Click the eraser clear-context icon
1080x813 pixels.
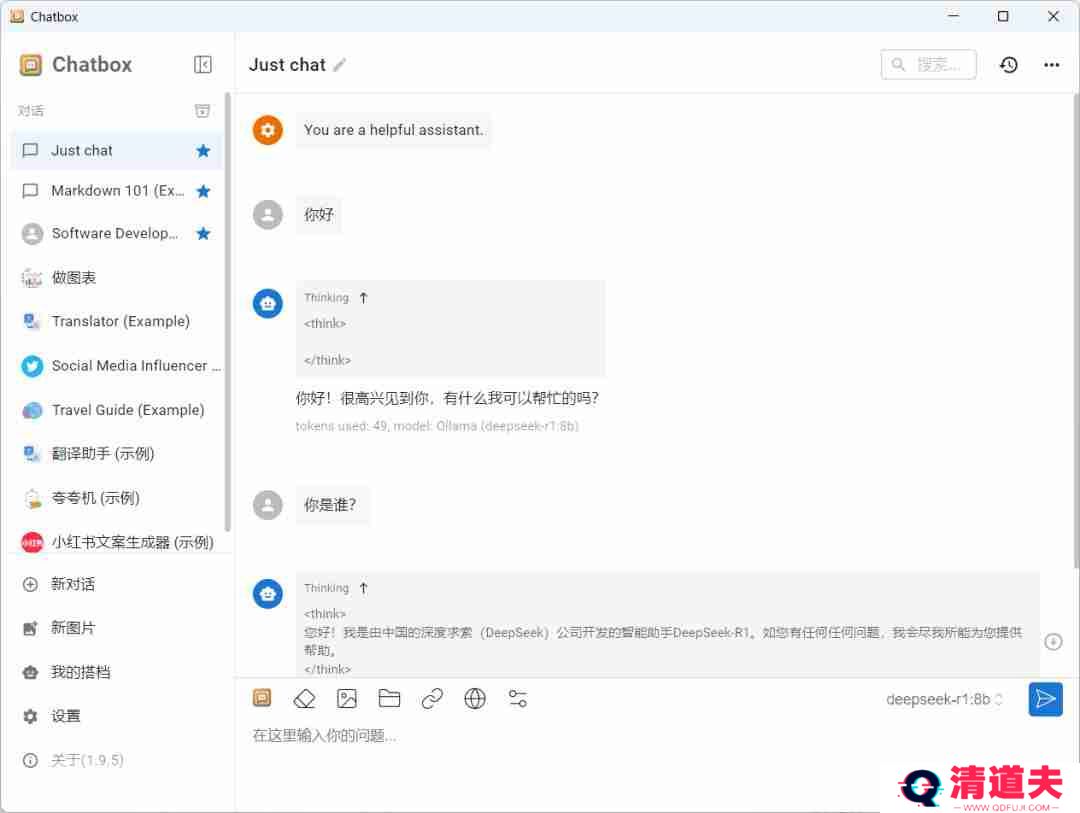[304, 699]
